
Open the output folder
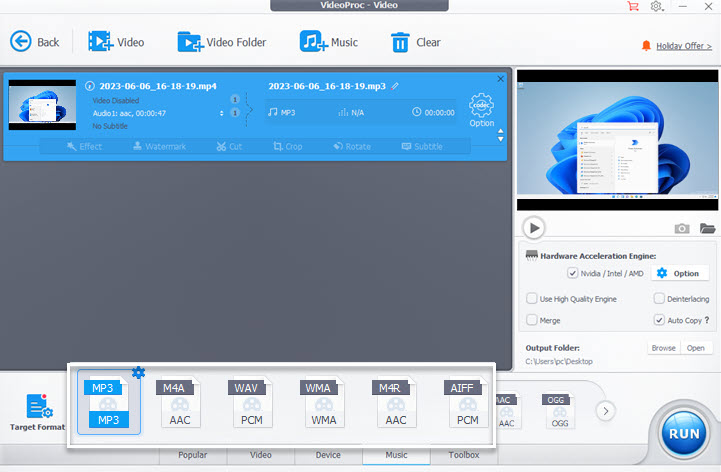pos(696,348)
